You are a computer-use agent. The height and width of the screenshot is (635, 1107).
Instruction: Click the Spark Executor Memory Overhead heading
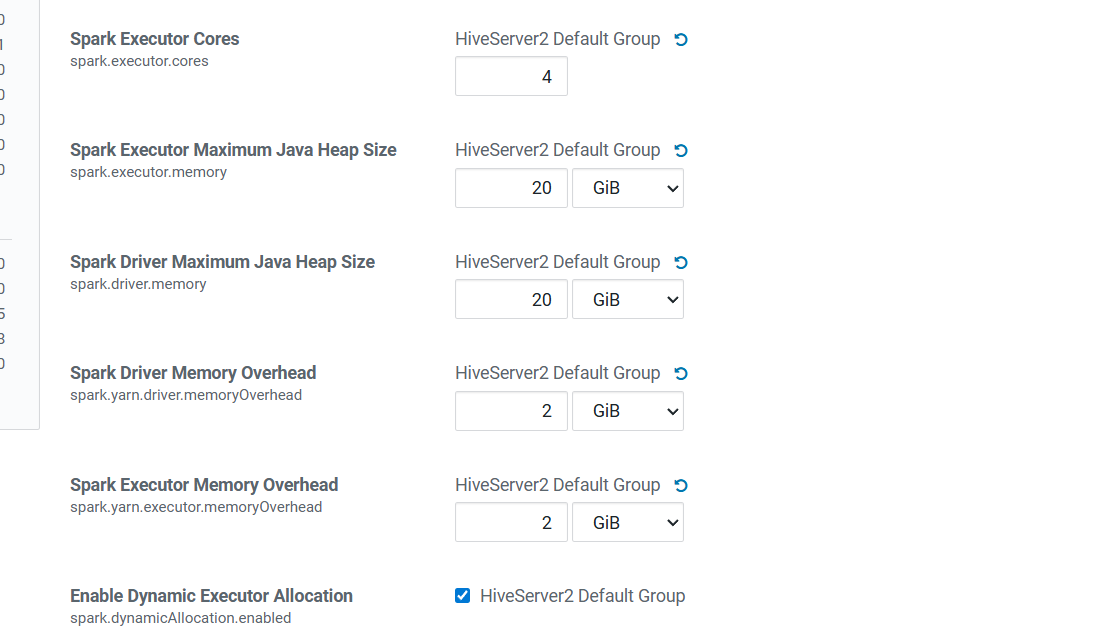click(x=204, y=485)
